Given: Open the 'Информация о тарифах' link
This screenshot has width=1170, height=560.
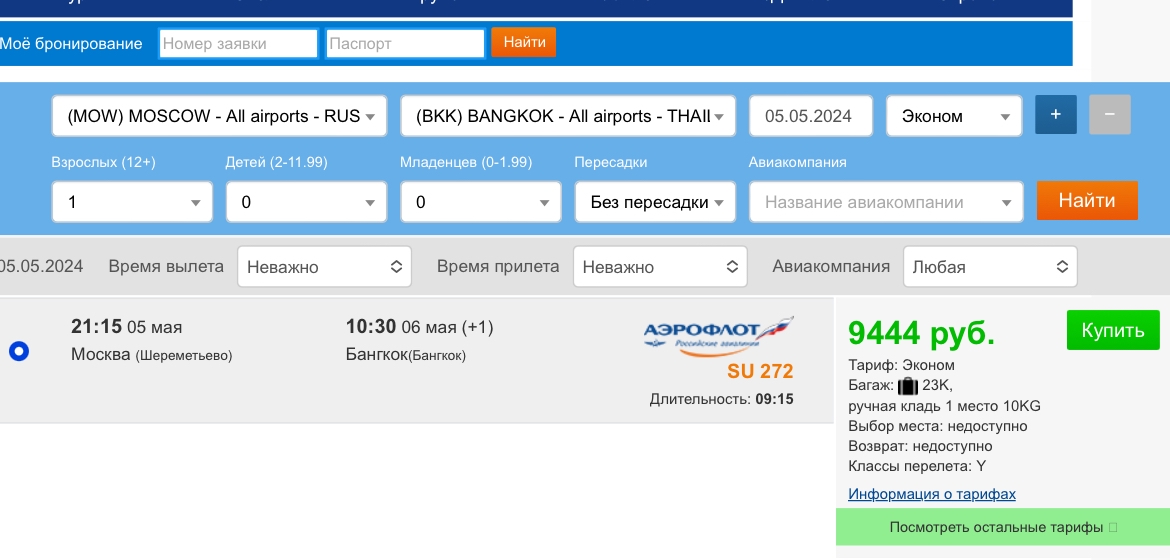Looking at the screenshot, I should click(932, 494).
